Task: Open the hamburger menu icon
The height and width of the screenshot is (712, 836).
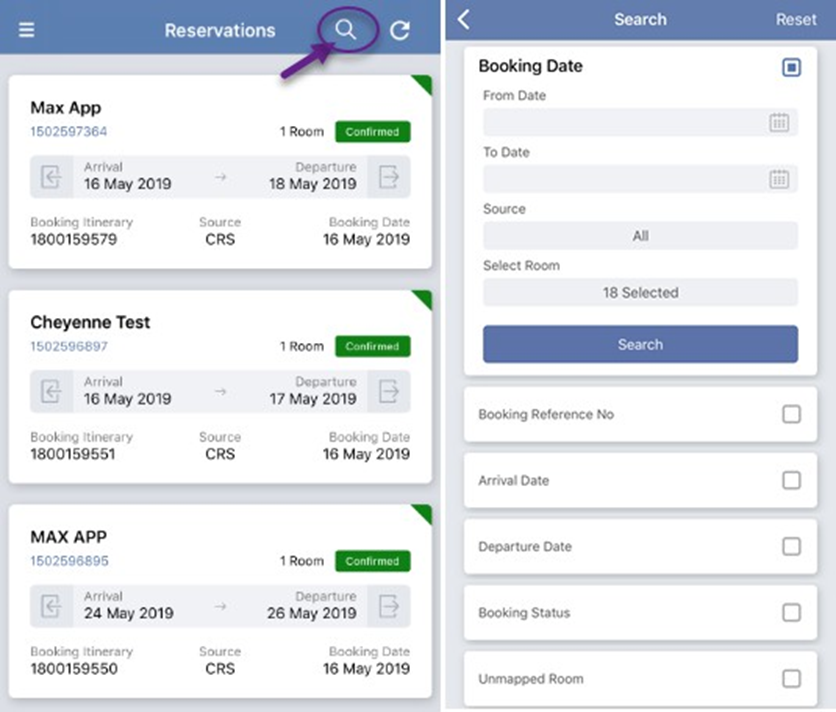Action: (26, 30)
